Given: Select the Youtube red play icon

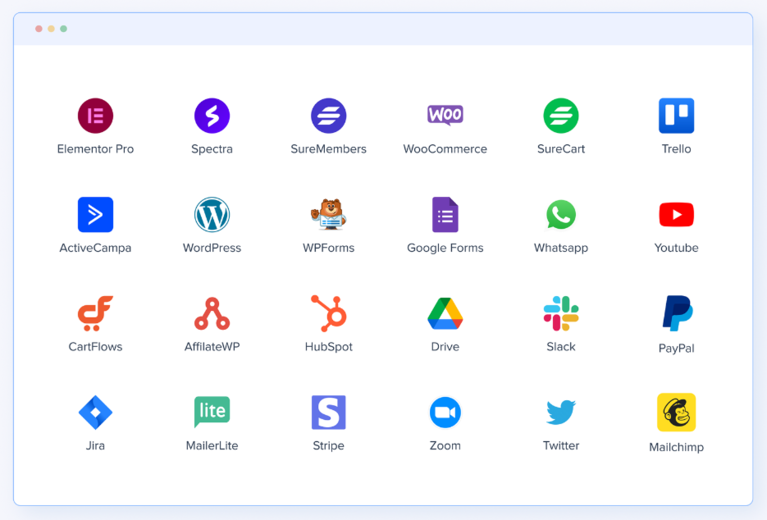Looking at the screenshot, I should (x=677, y=214).
